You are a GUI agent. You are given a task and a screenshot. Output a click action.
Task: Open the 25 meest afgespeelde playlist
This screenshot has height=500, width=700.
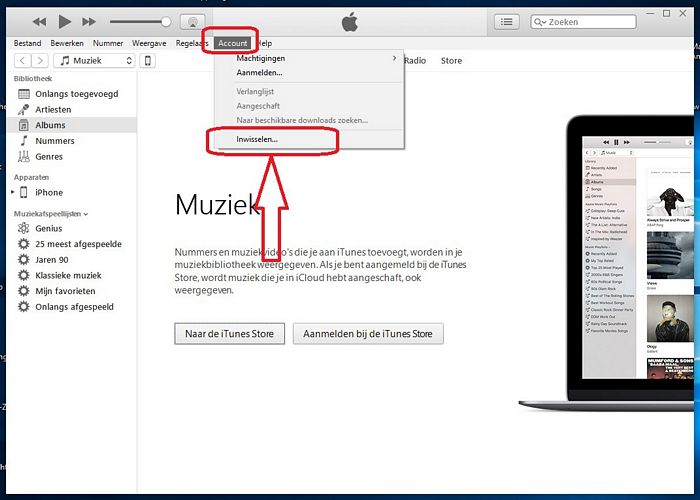tap(72, 244)
